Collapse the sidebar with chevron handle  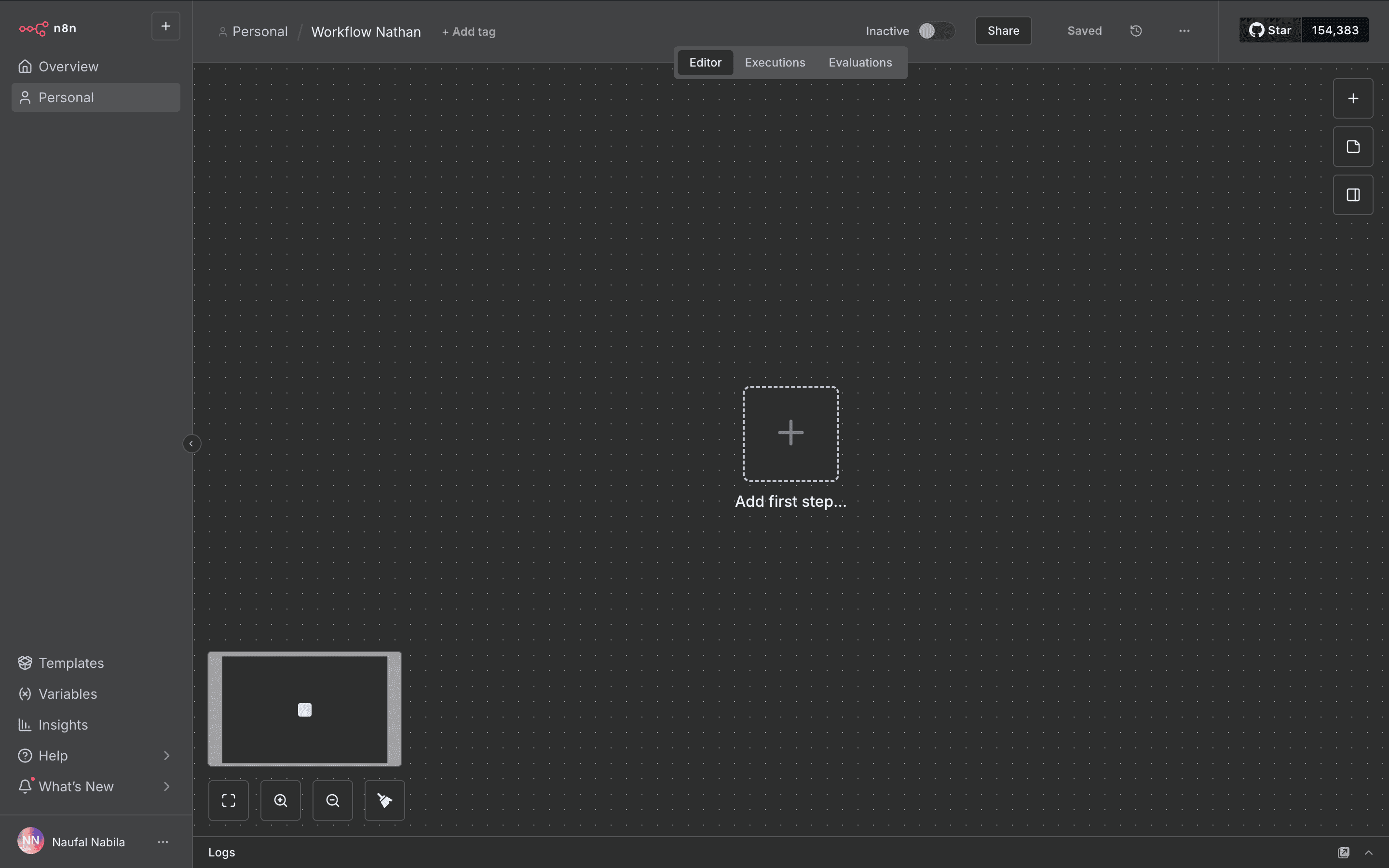[x=191, y=444]
